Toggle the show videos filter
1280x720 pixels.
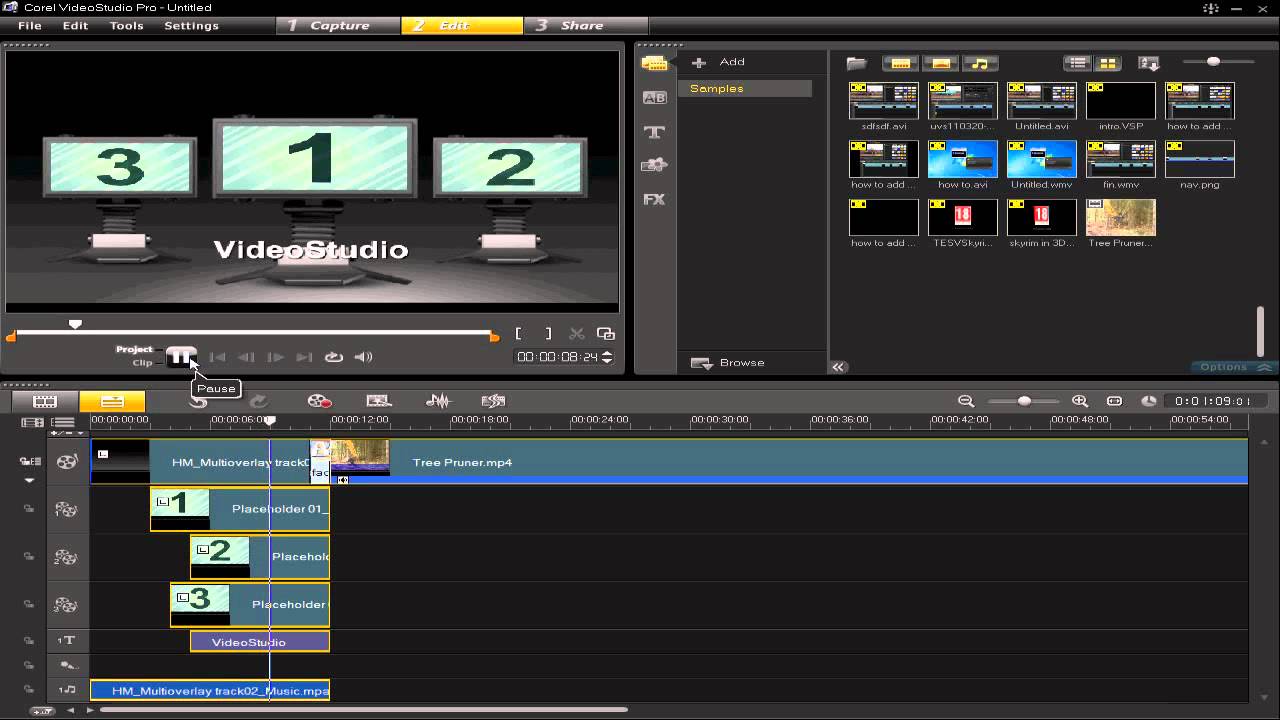[x=900, y=63]
